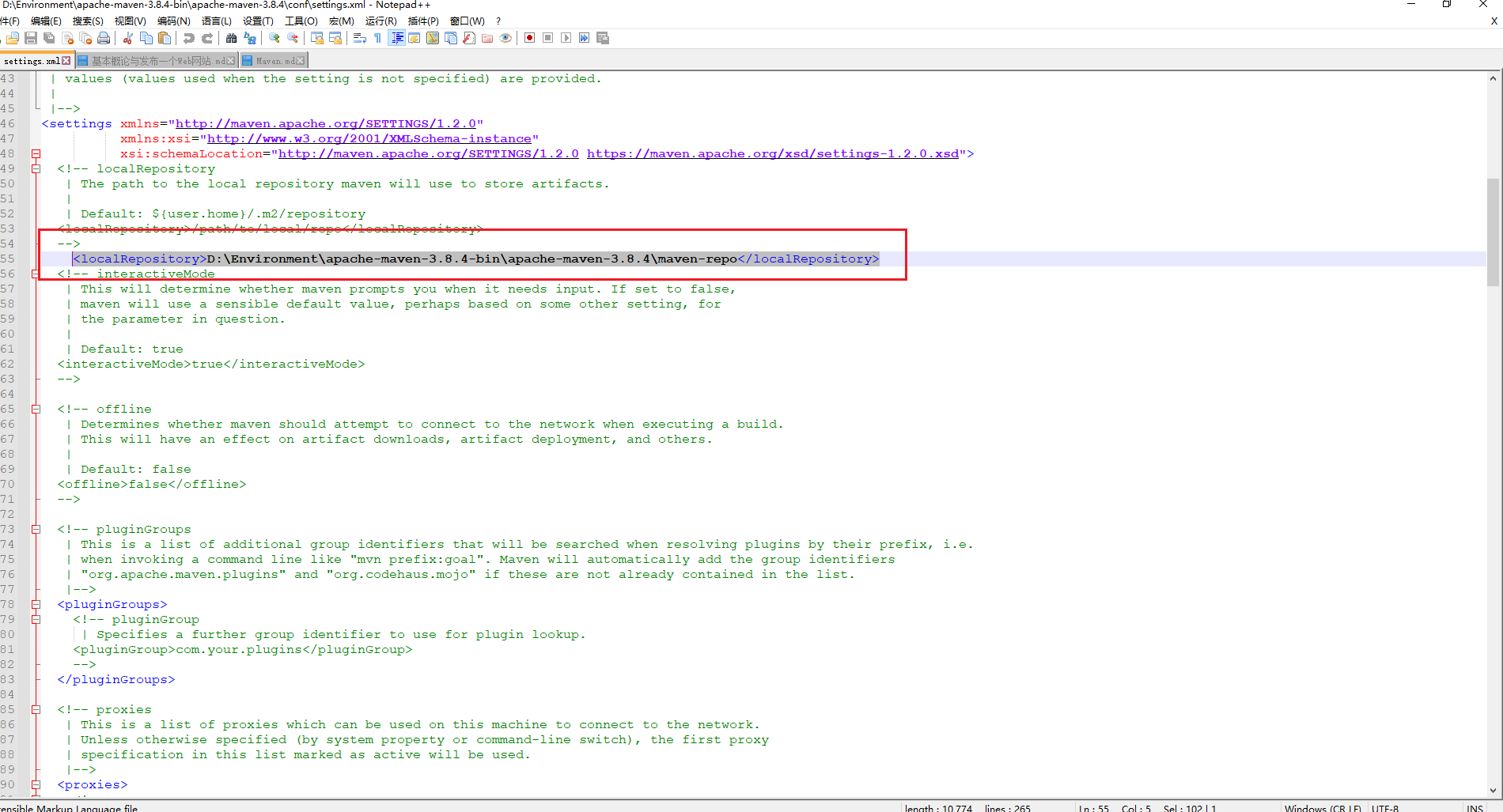Open the 编码(N) menu

[x=173, y=21]
